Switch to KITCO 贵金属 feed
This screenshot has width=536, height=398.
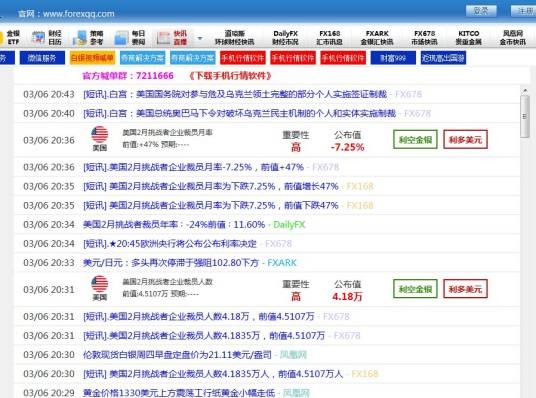click(x=469, y=38)
